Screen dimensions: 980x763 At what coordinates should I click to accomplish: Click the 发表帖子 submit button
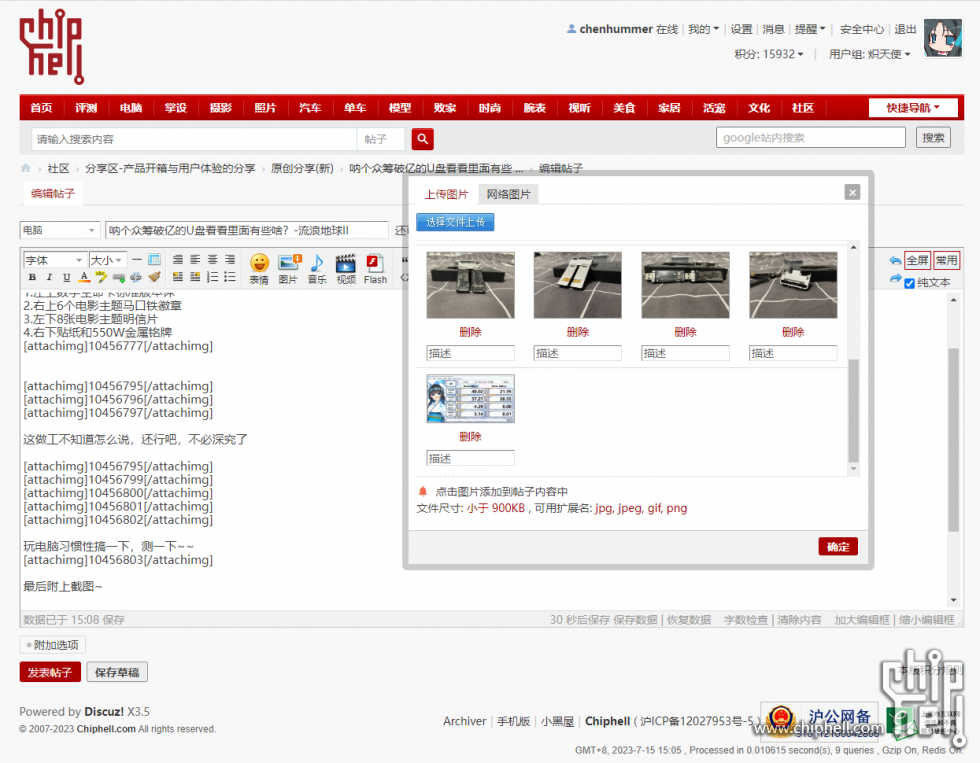[50, 672]
